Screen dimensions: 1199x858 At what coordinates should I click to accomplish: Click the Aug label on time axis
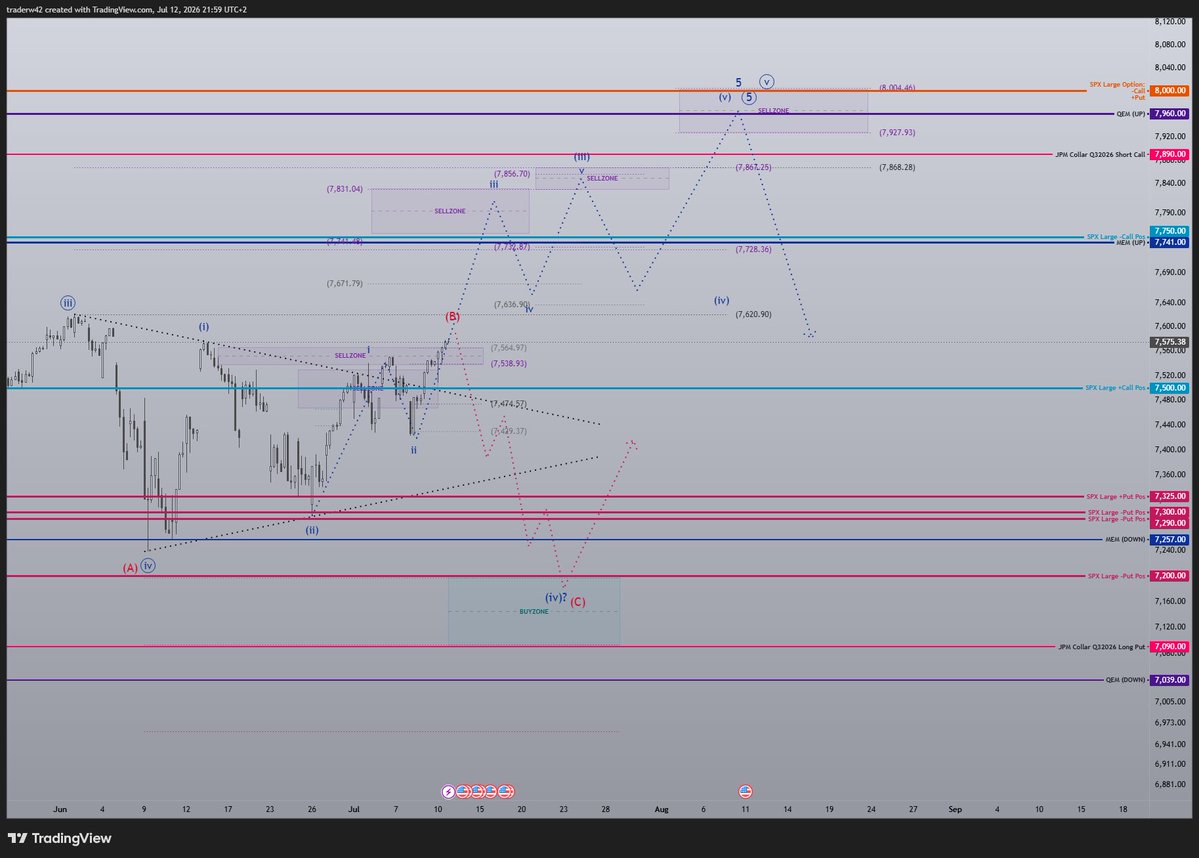click(x=661, y=809)
